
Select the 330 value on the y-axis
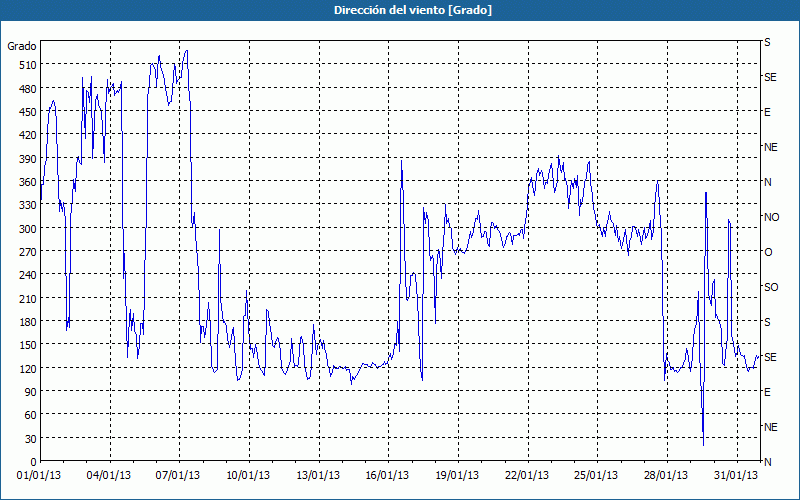pos(28,205)
